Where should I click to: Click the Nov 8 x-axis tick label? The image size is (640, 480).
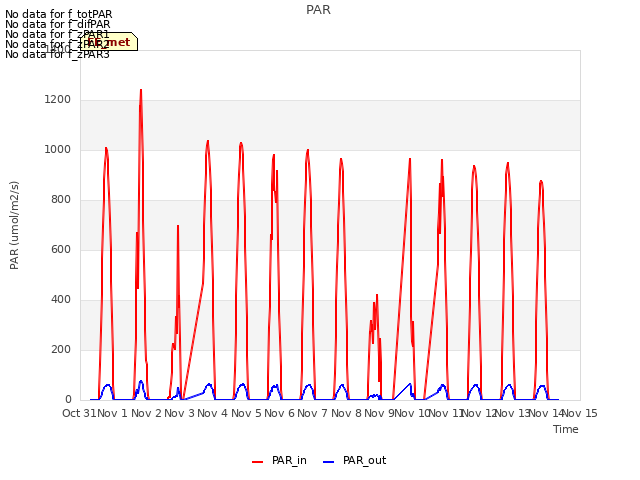pyautogui.click(x=346, y=413)
